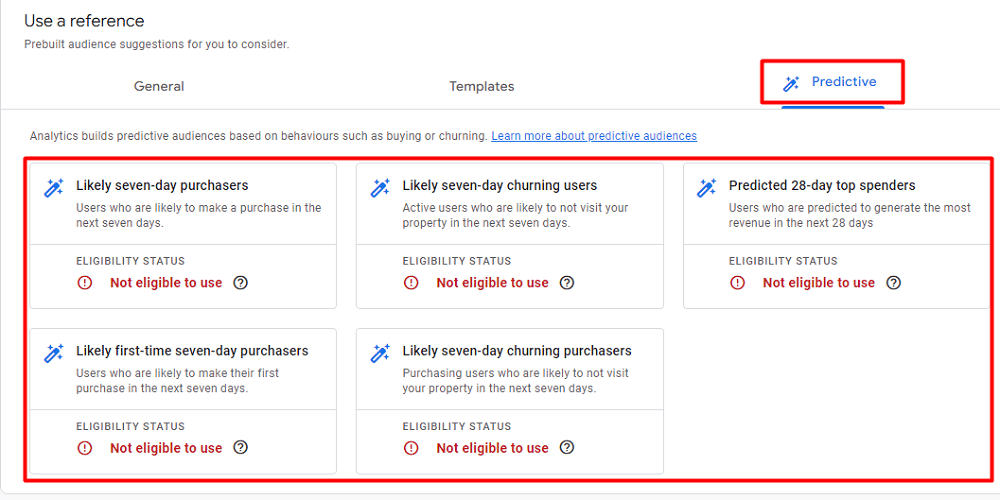The image size is (1000, 500).
Task: Pick Likely first-time seven-day purchasers title
Action: click(x=192, y=351)
